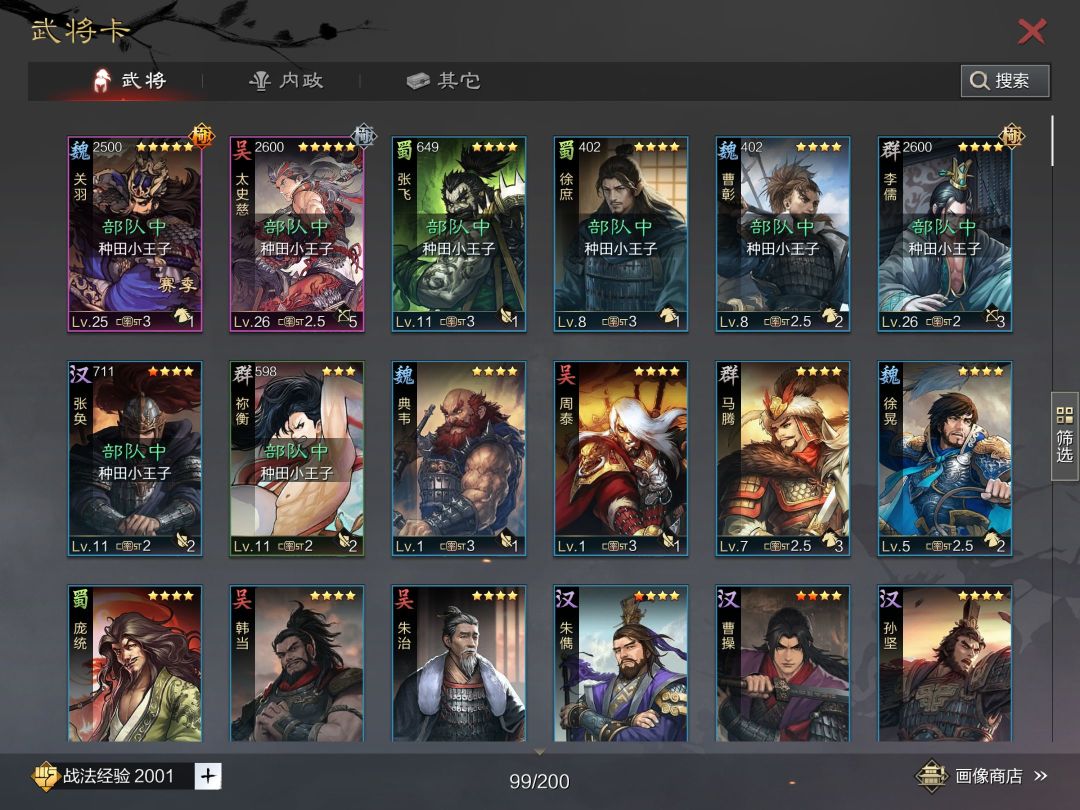Select the 朱治 general card
Viewport: 1080px width, 810px height.
[x=459, y=663]
